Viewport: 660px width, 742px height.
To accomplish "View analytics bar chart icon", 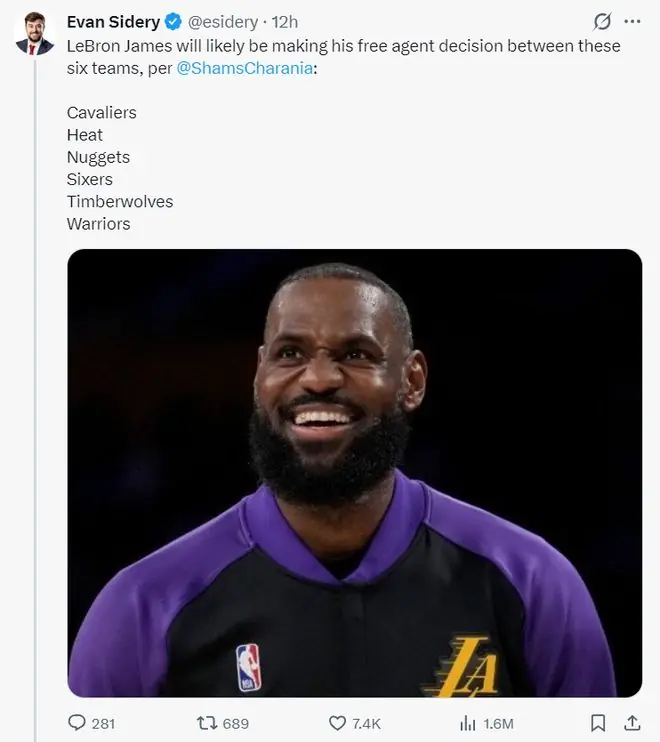I will point(467,723).
